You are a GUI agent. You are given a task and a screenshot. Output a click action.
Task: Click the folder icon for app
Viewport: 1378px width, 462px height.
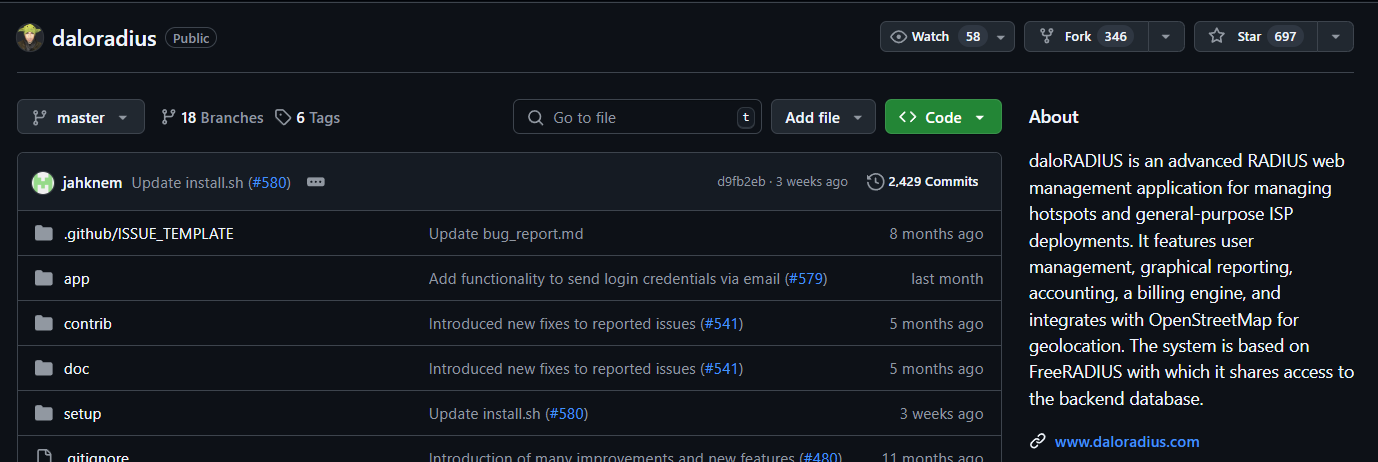[43, 279]
